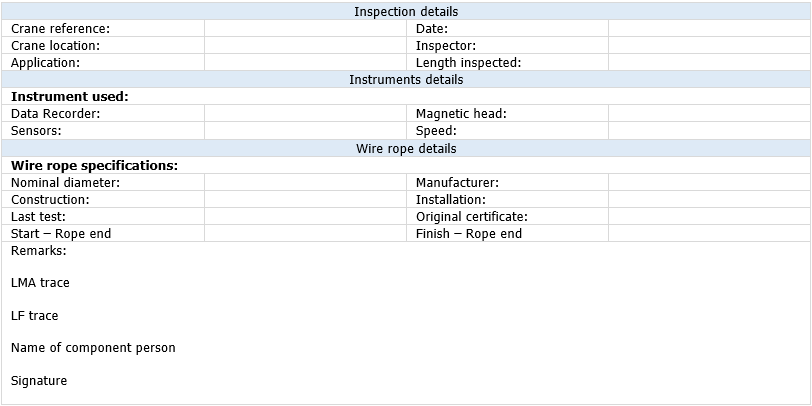Click the Manufacturer value cell
The height and width of the screenshot is (406, 812).
click(709, 182)
